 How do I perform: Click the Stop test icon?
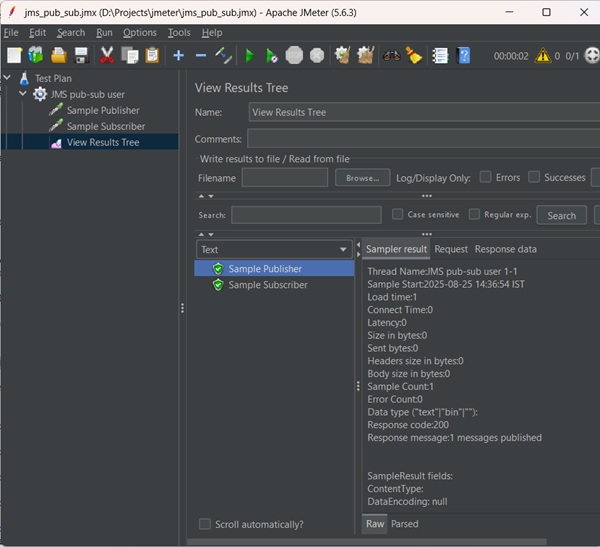294,56
